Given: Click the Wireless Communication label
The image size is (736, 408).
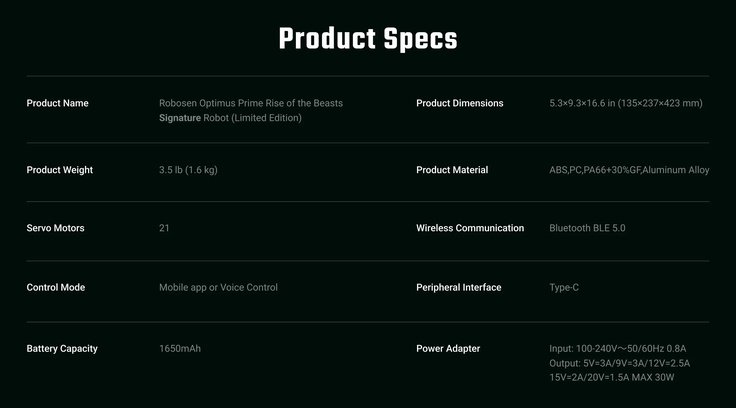Looking at the screenshot, I should click(470, 228).
